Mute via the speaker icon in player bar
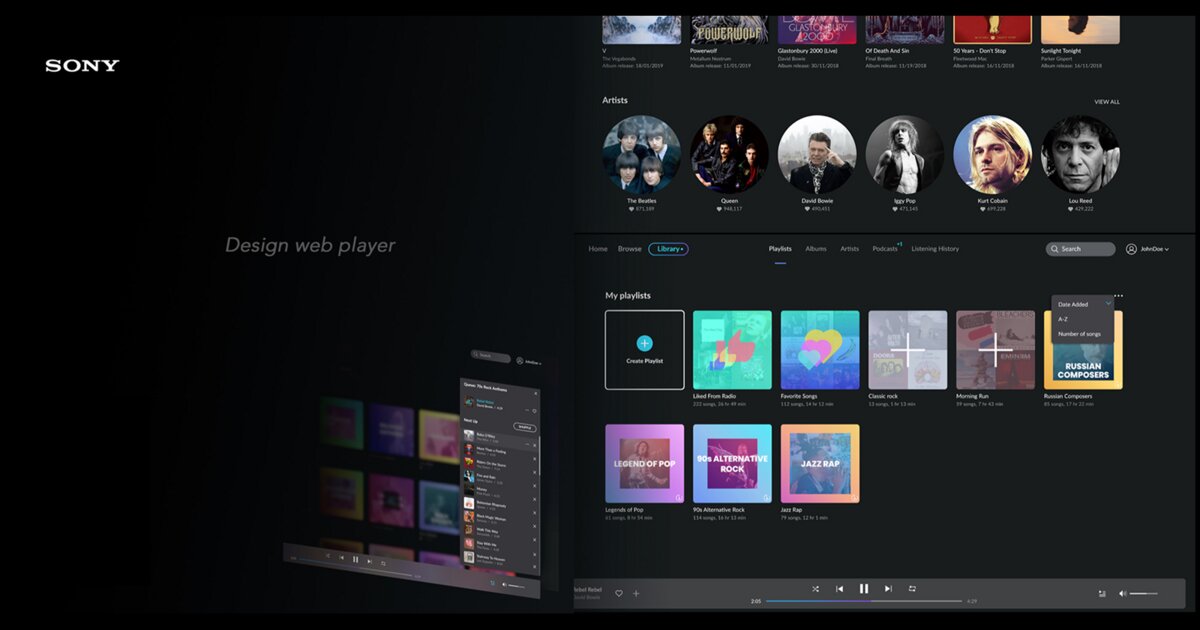The height and width of the screenshot is (630, 1200). click(1122, 593)
